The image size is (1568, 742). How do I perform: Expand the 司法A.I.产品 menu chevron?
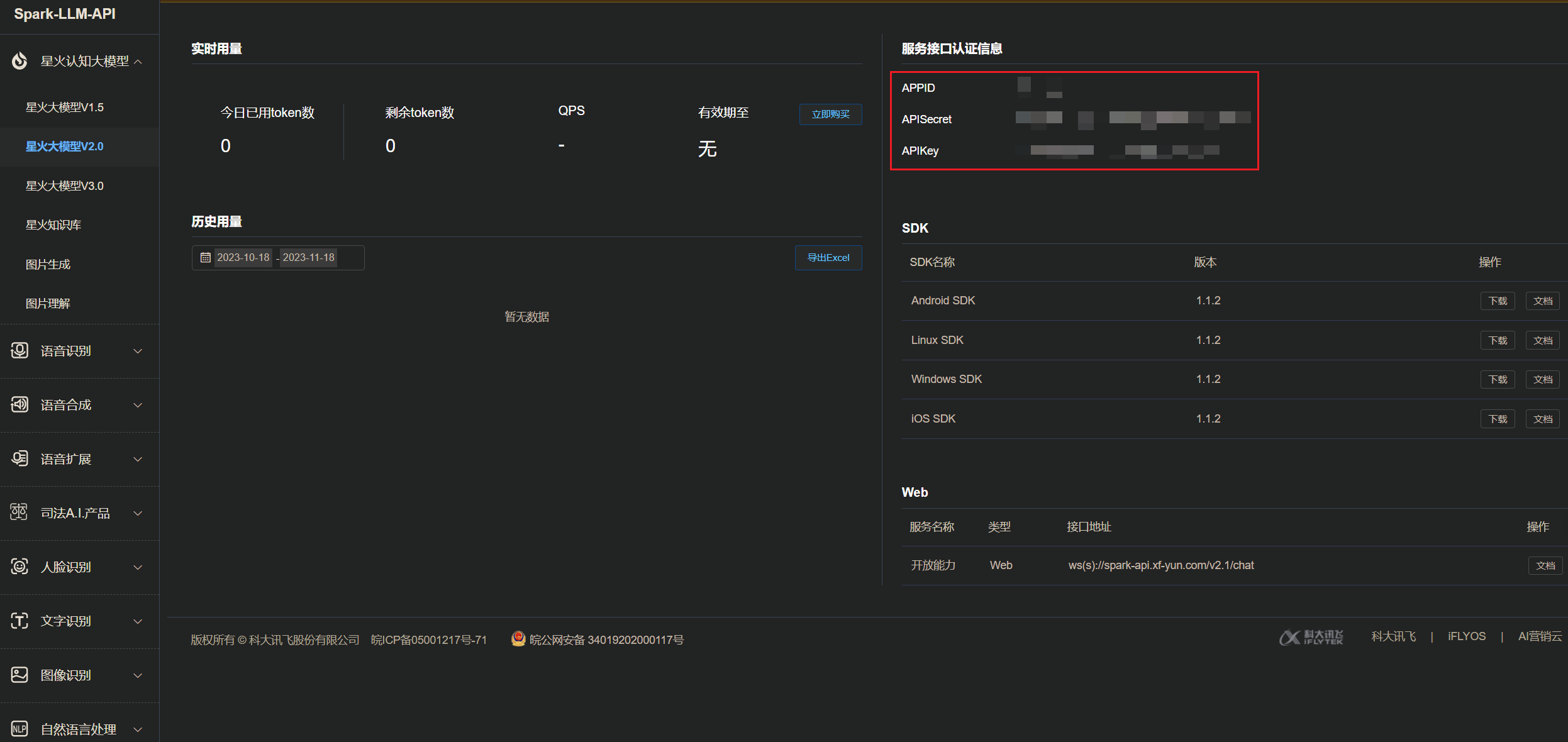(x=138, y=513)
